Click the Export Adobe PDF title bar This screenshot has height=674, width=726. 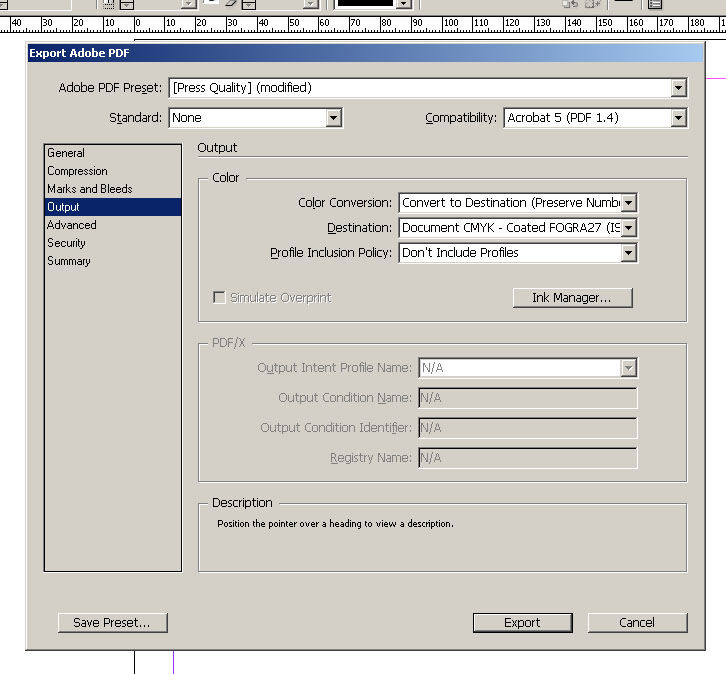365,53
